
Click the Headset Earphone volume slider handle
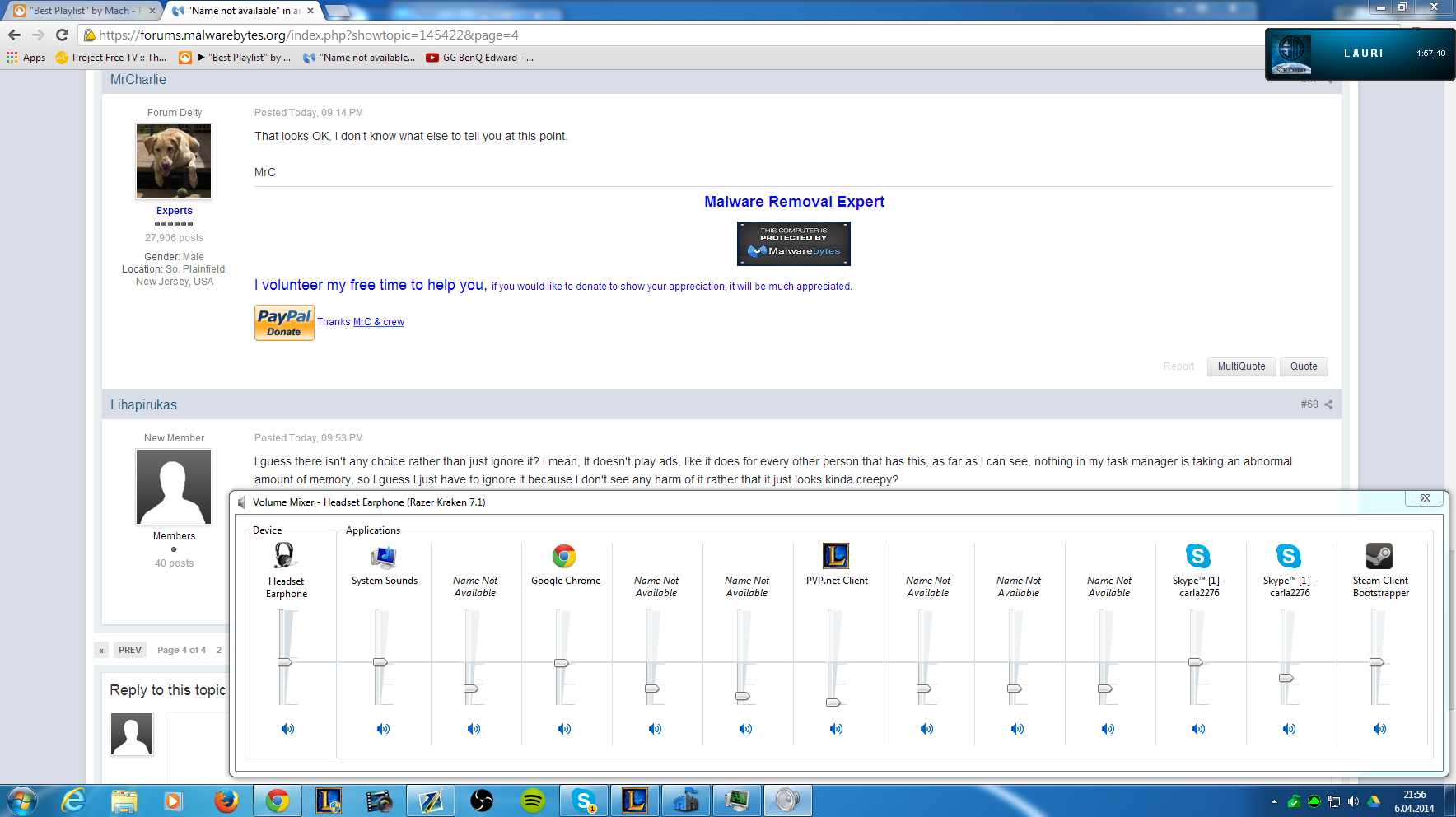285,662
